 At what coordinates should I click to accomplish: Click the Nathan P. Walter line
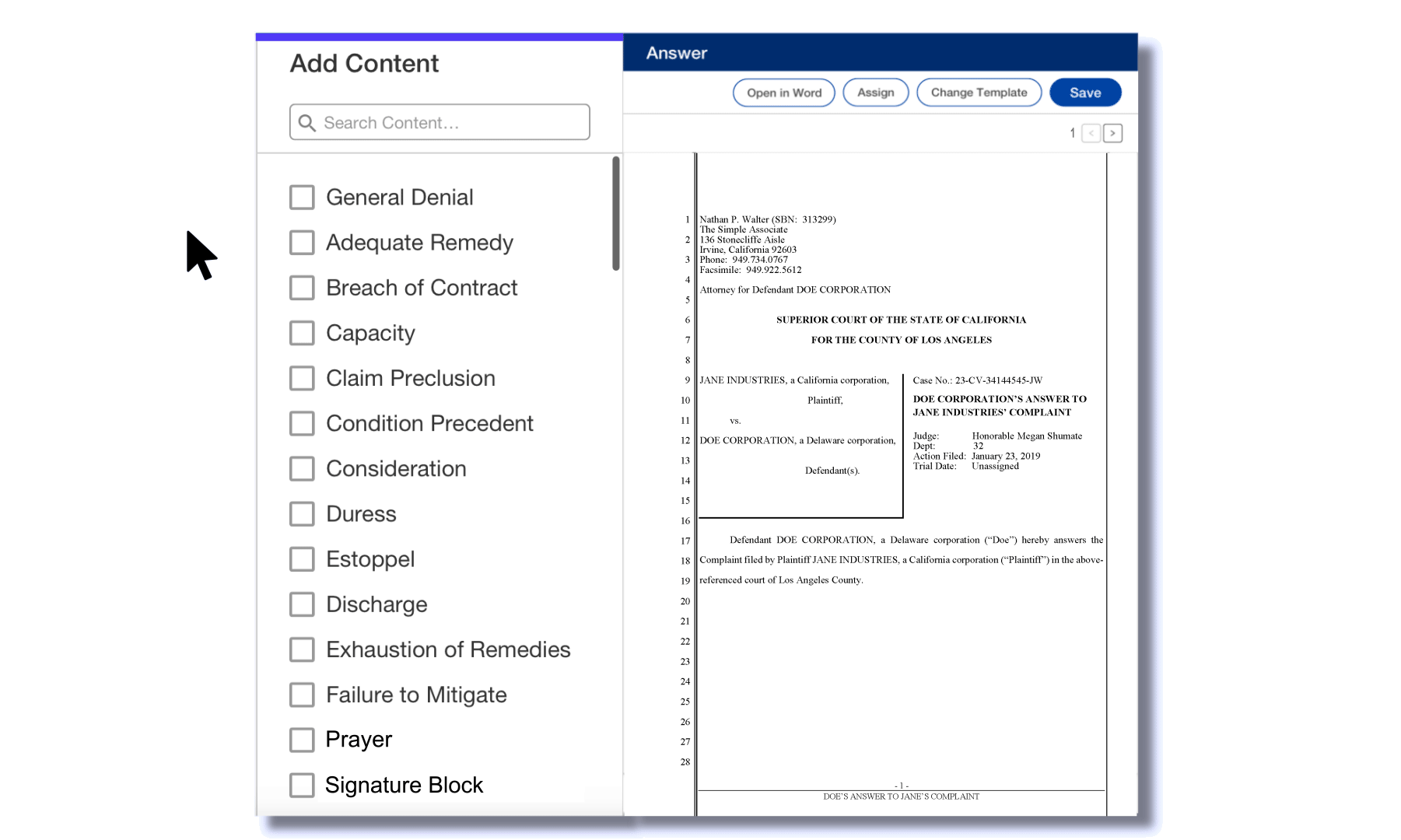coord(768,219)
